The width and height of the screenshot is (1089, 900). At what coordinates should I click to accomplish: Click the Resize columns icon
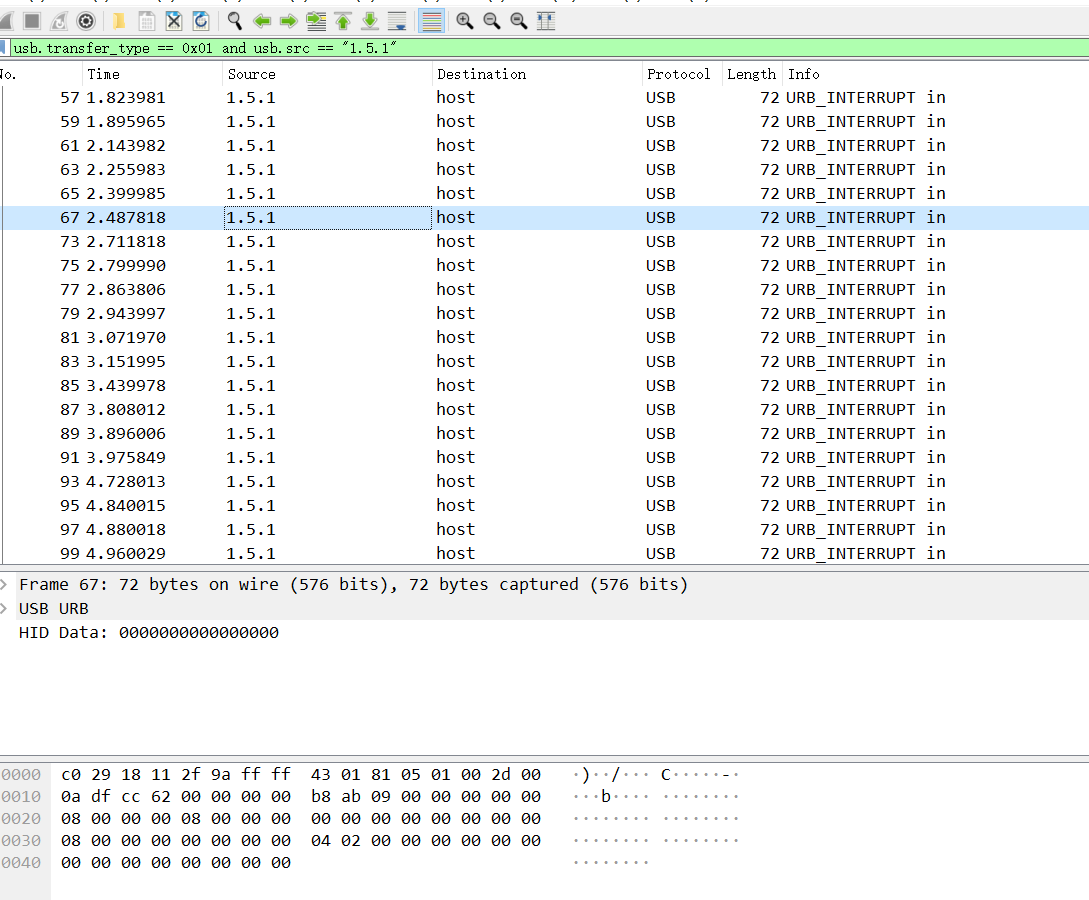(546, 20)
